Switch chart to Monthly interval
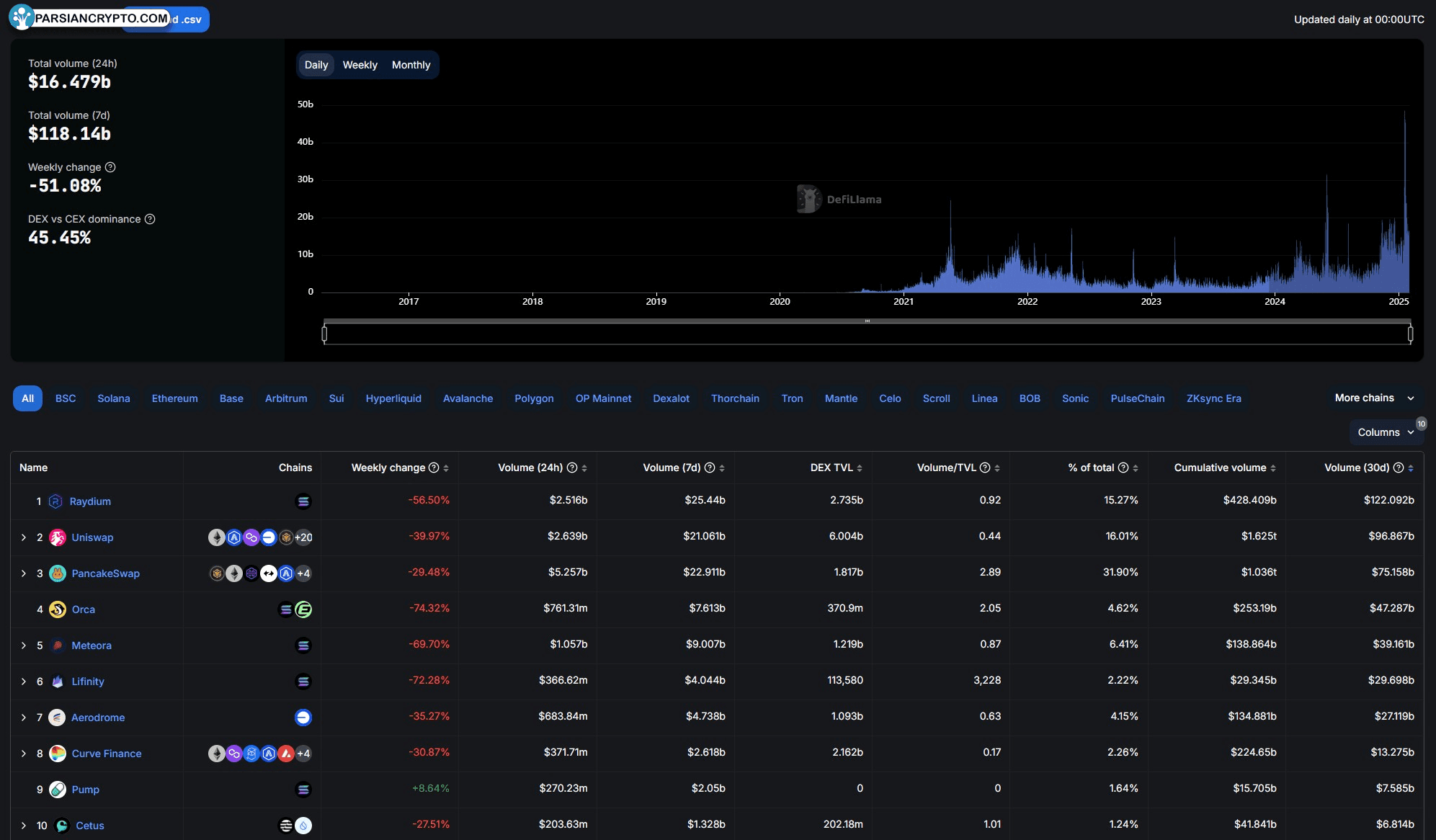 [x=411, y=65]
